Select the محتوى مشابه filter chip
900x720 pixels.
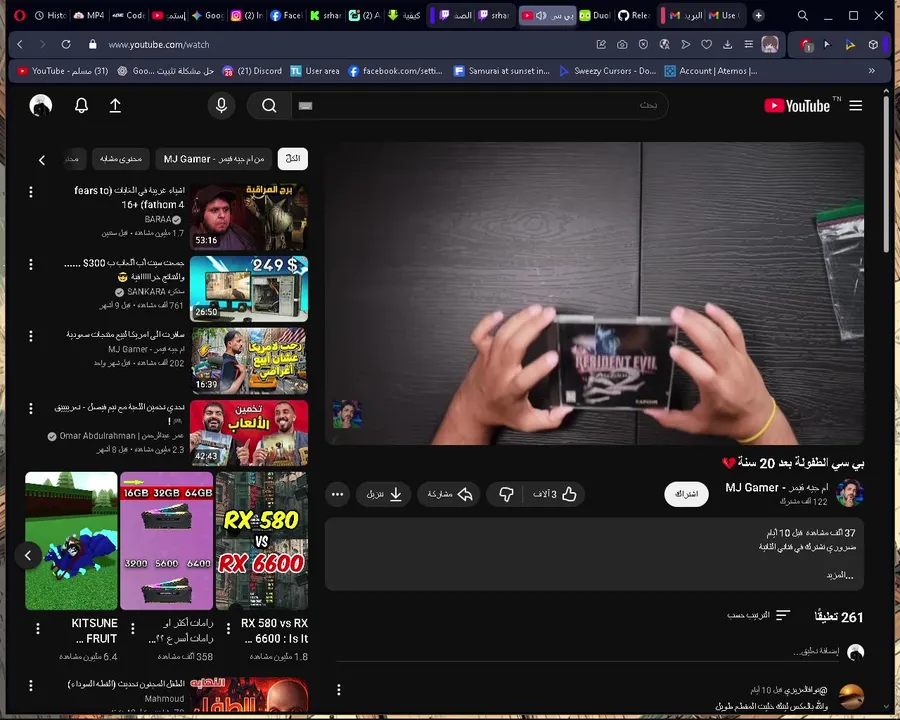point(121,159)
